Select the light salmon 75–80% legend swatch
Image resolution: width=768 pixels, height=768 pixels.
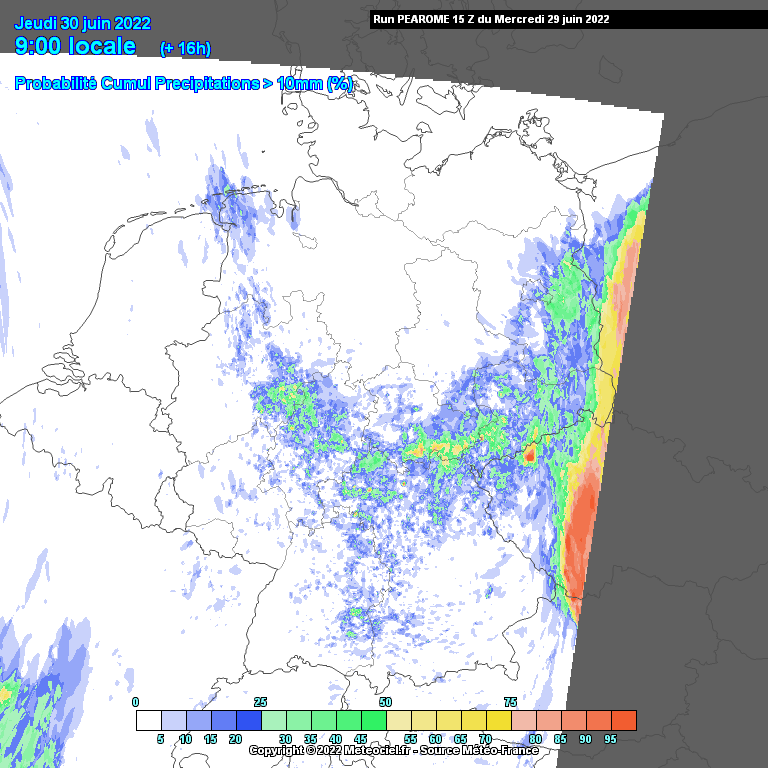[x=523, y=720]
